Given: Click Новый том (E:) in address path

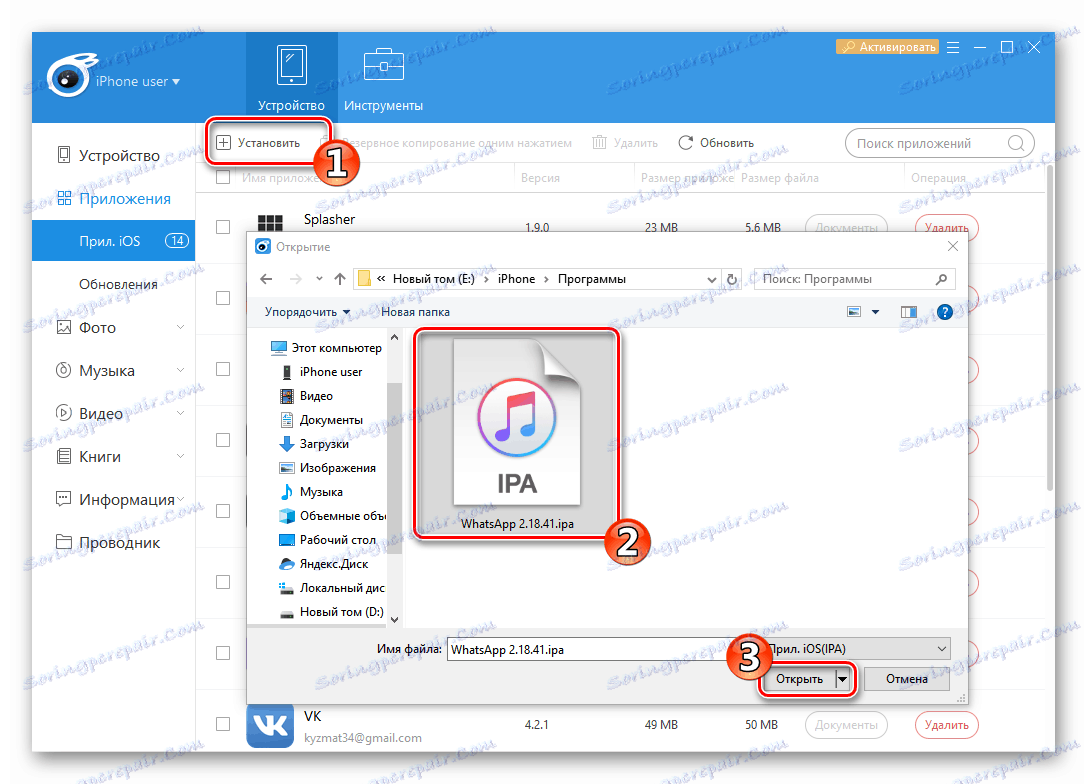Looking at the screenshot, I should [433, 279].
